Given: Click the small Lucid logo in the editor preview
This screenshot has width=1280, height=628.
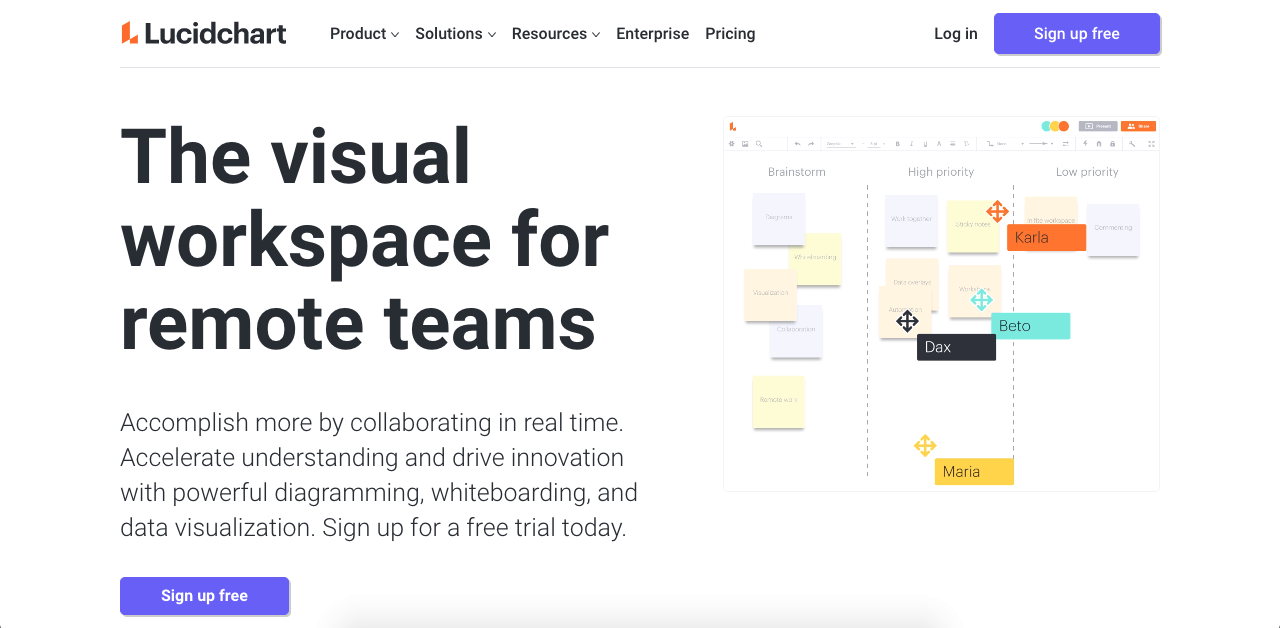Looking at the screenshot, I should click(x=733, y=126).
